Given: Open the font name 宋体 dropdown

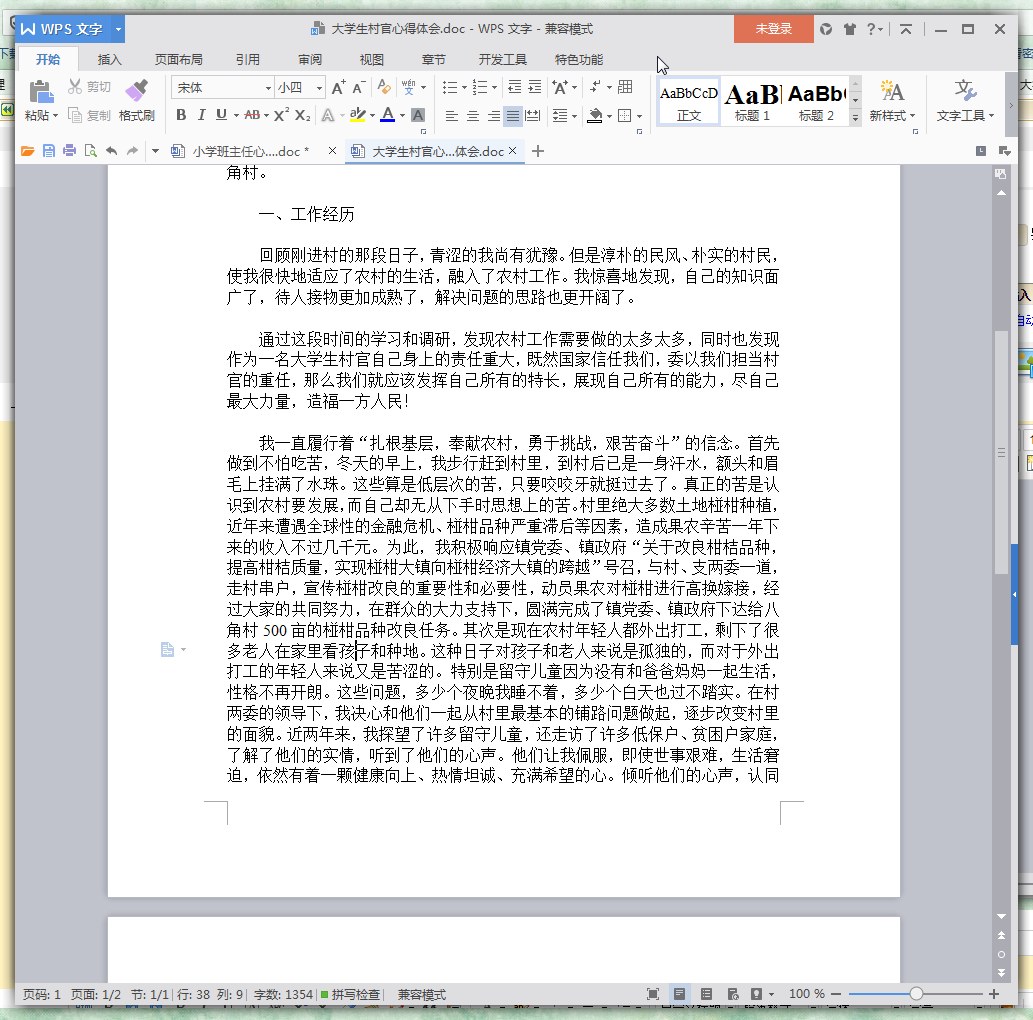Looking at the screenshot, I should coord(268,88).
